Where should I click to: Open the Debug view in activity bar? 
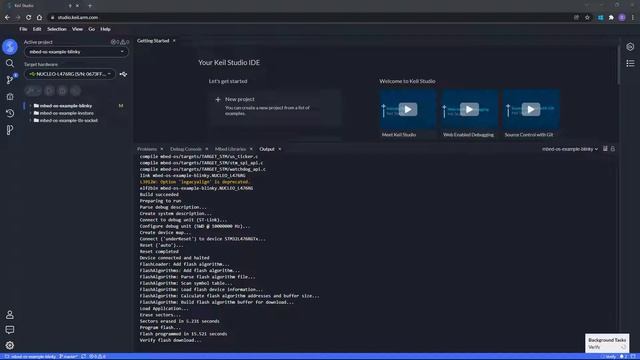(10, 97)
